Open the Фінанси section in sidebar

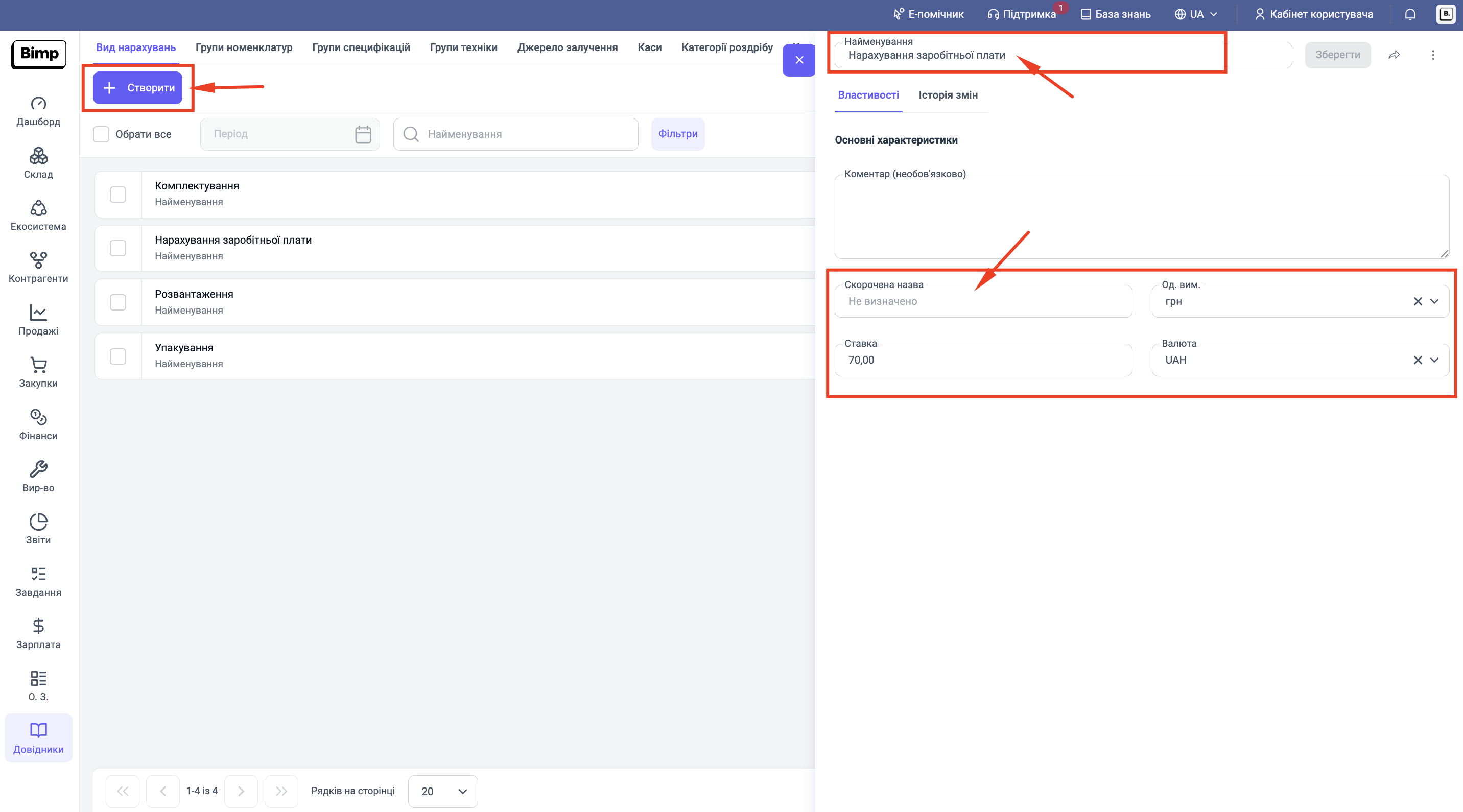point(38,417)
